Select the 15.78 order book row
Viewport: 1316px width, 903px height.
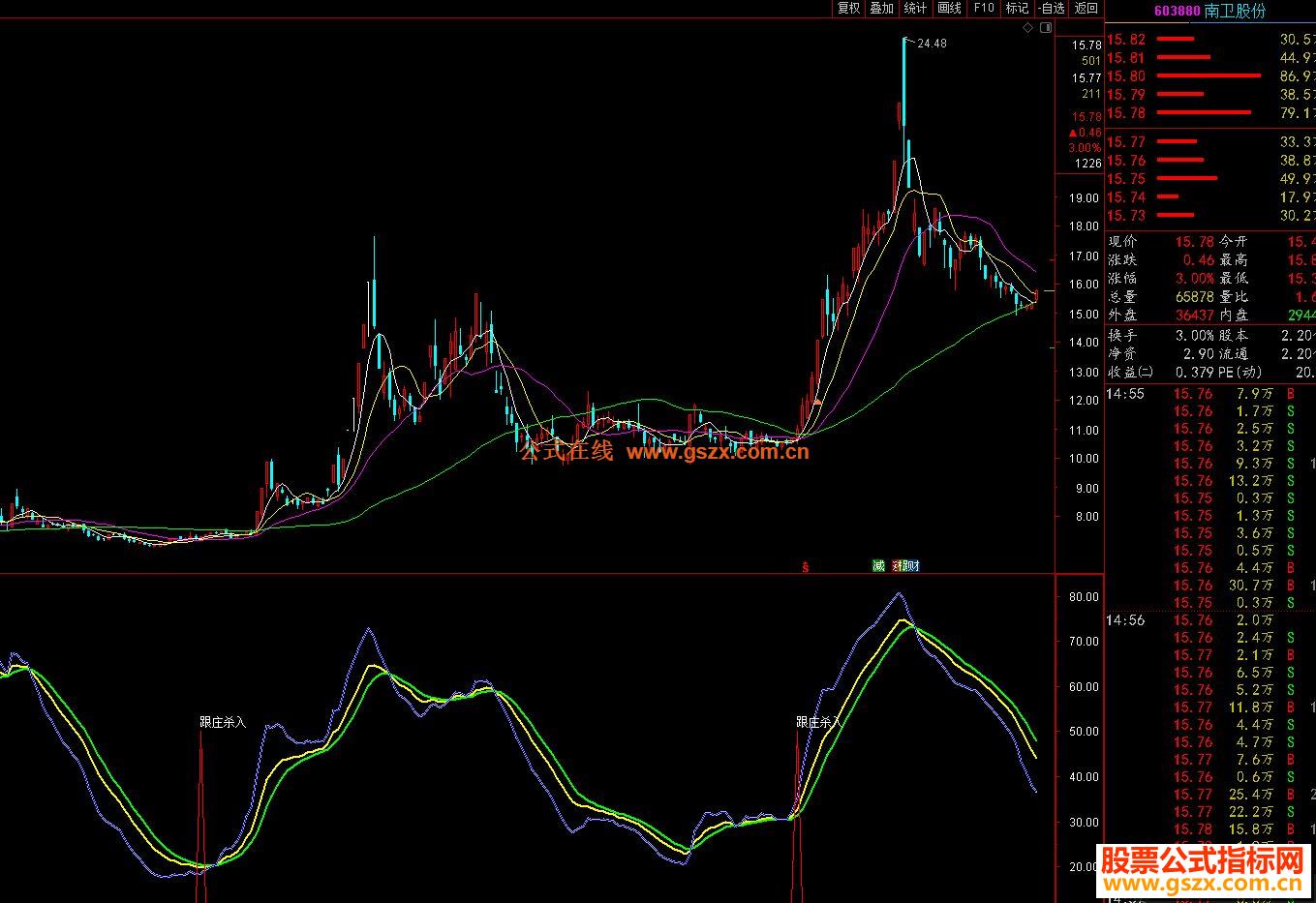coord(1210,113)
